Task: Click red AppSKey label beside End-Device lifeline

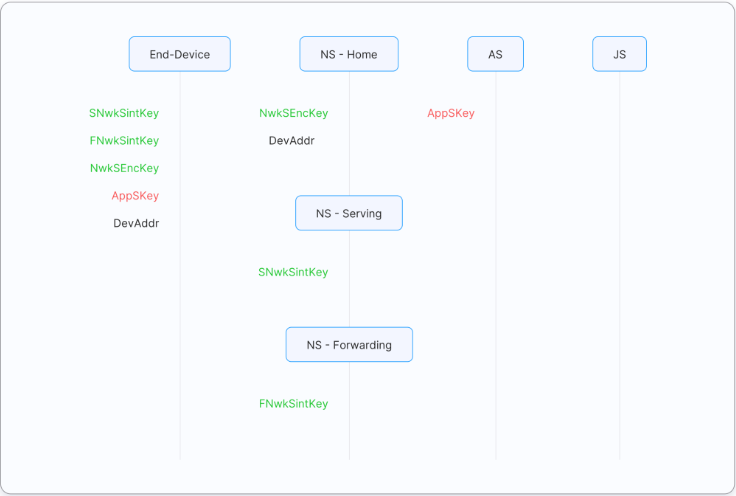Action: coord(135,196)
